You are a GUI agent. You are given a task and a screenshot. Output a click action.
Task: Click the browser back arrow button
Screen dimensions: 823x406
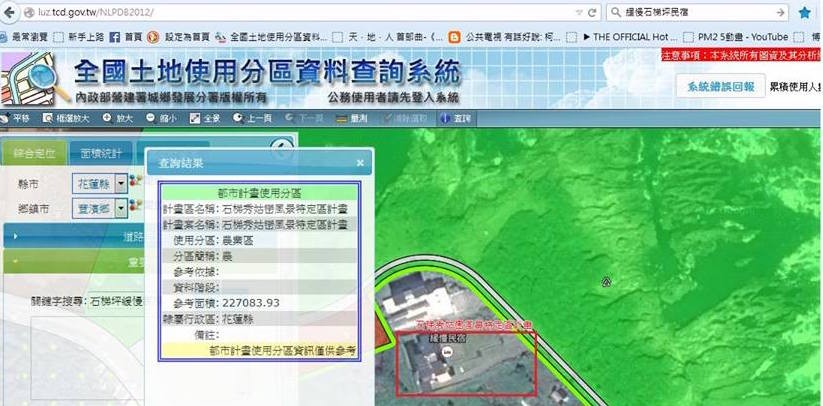coord(9,12)
